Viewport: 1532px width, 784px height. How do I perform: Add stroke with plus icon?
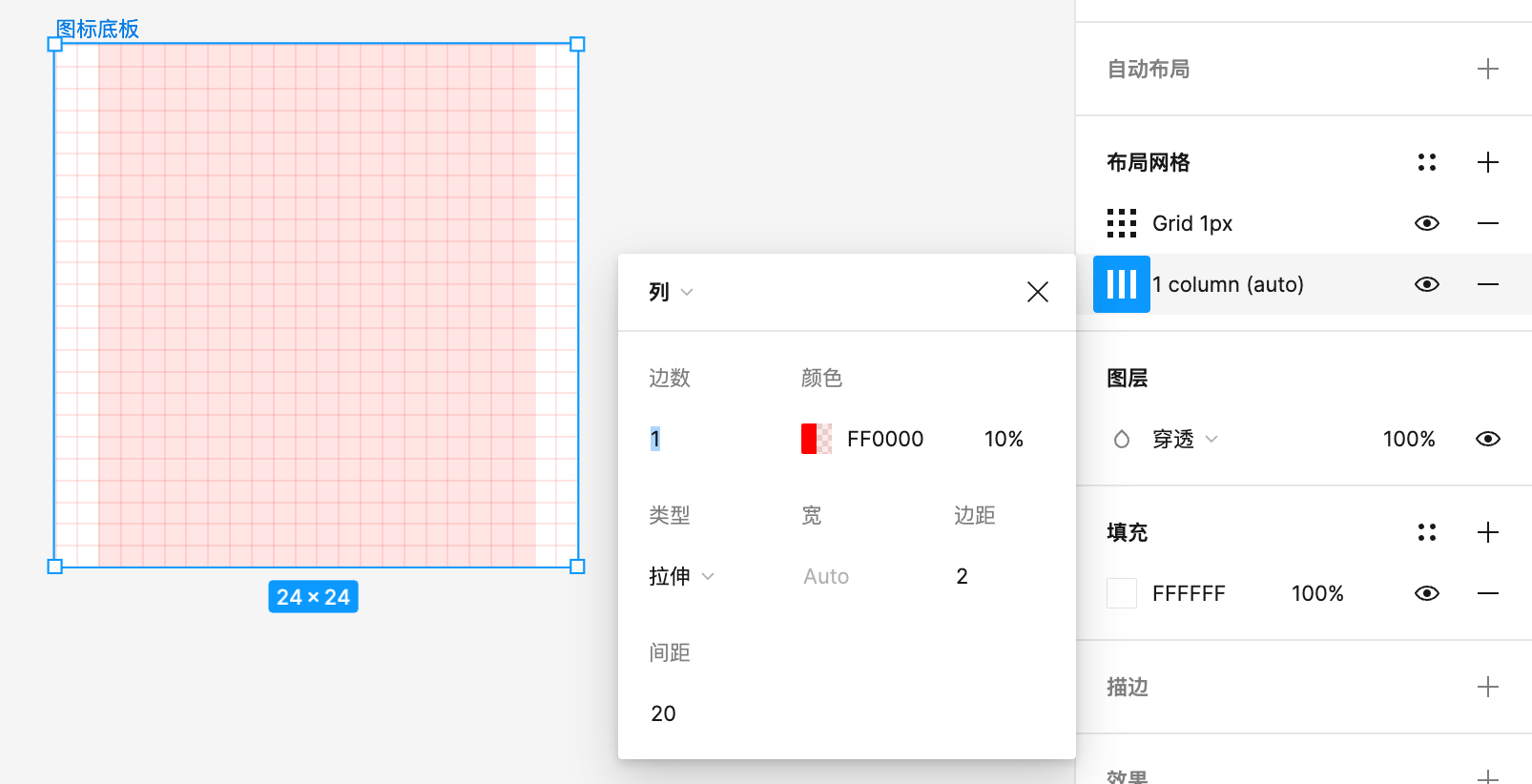(1487, 687)
